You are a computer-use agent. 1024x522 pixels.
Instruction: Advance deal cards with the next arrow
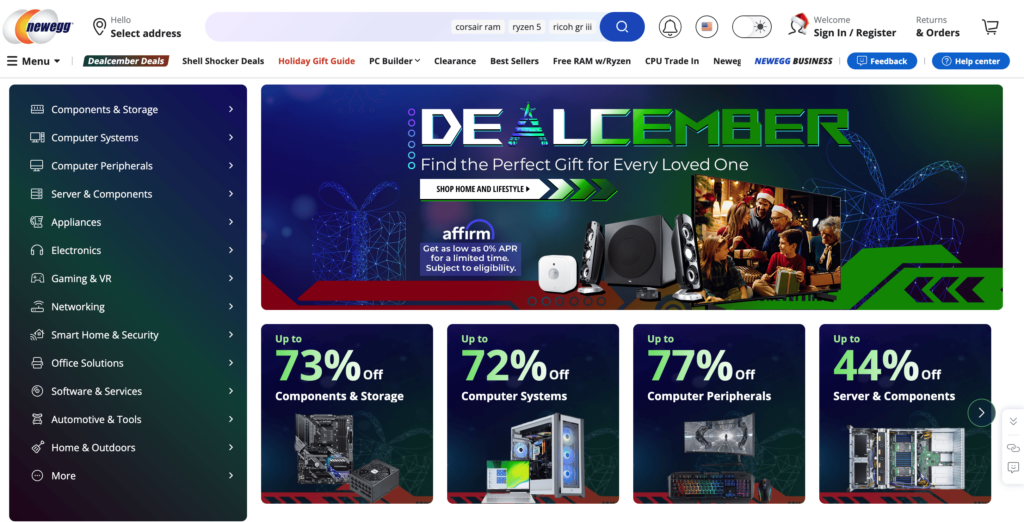(981, 413)
